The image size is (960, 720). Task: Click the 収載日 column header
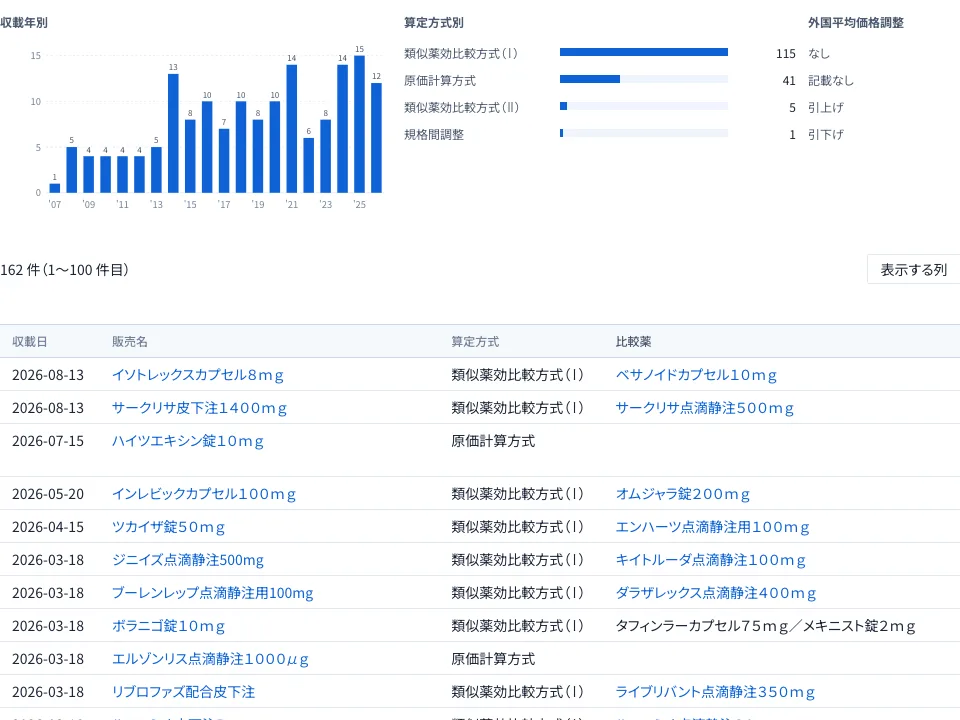pos(29,342)
